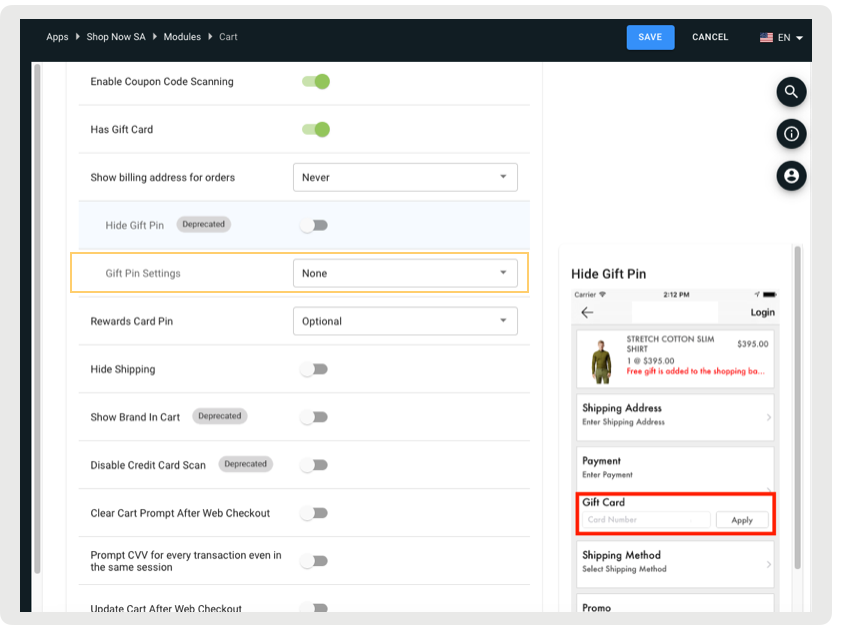The width and height of the screenshot is (841, 631).
Task: Enable Prompt CVV for every transaction switch
Action: pyautogui.click(x=314, y=561)
